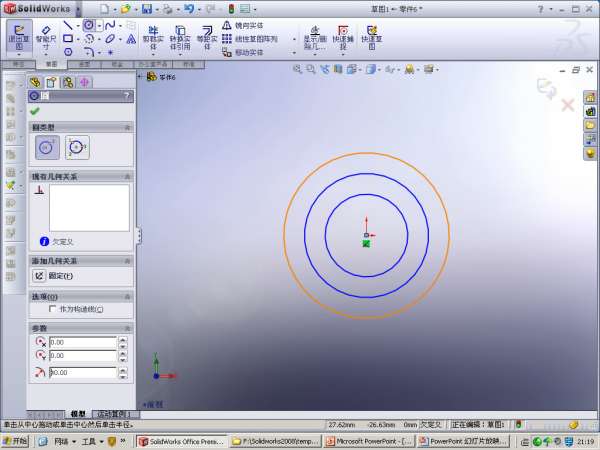This screenshot has height=450, width=600.
Task: Open the circle PropertyManager help question mark
Action: 127,96
